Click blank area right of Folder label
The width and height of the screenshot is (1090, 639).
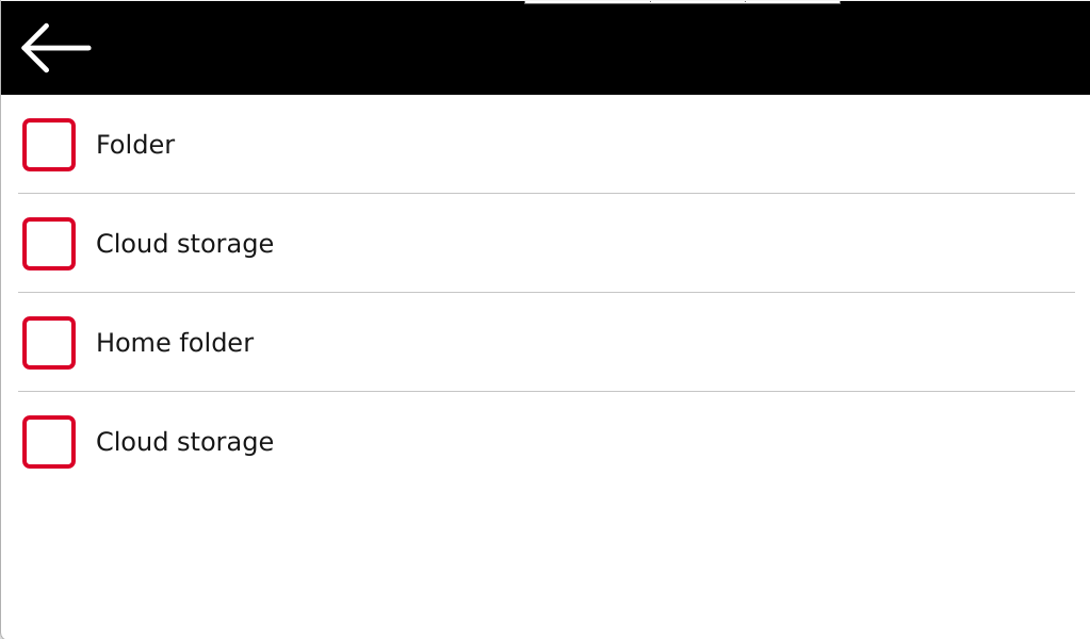[626, 145]
